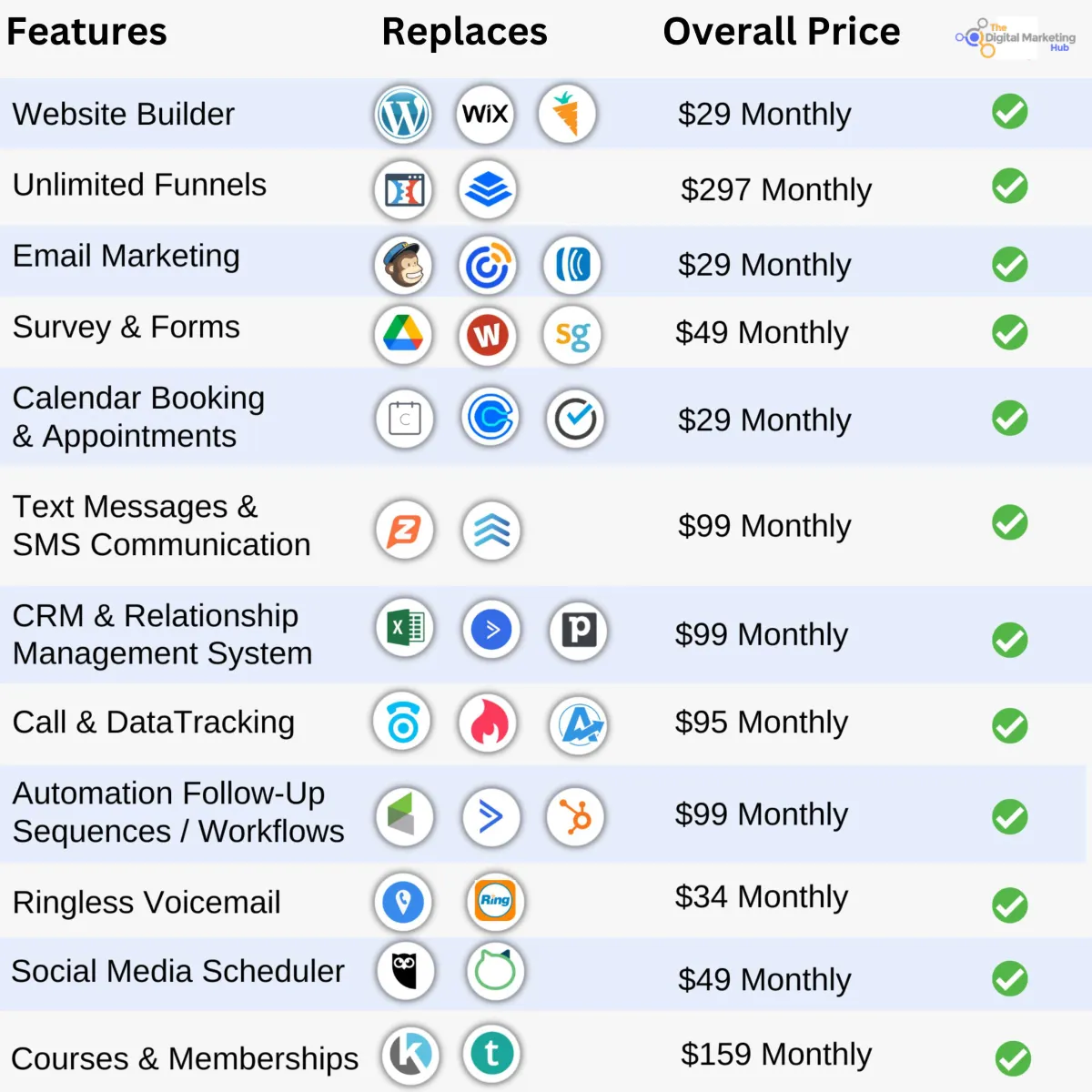
Task: Click the green checkmark for Call & DataTracking
Action: [x=1010, y=726]
